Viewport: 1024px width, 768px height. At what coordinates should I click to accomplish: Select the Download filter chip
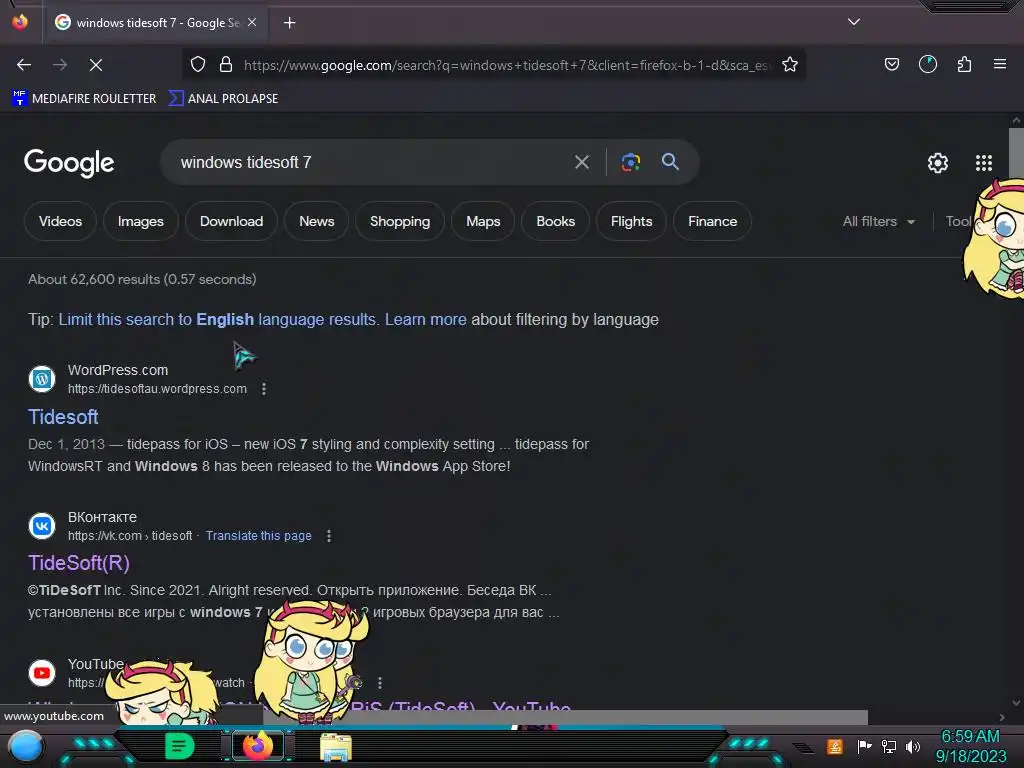coord(231,221)
